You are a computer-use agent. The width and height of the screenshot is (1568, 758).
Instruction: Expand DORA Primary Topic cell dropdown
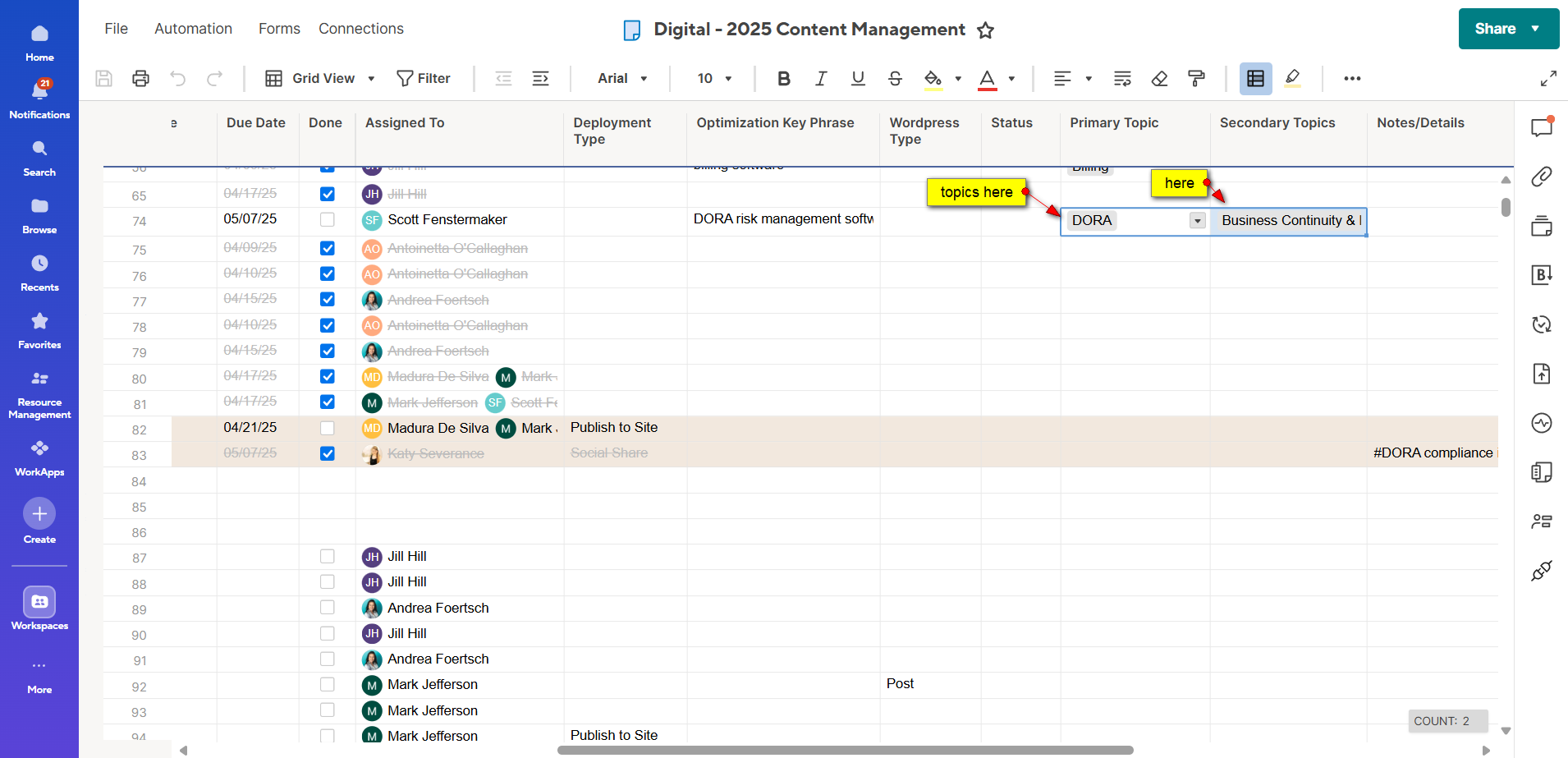coord(1198,221)
